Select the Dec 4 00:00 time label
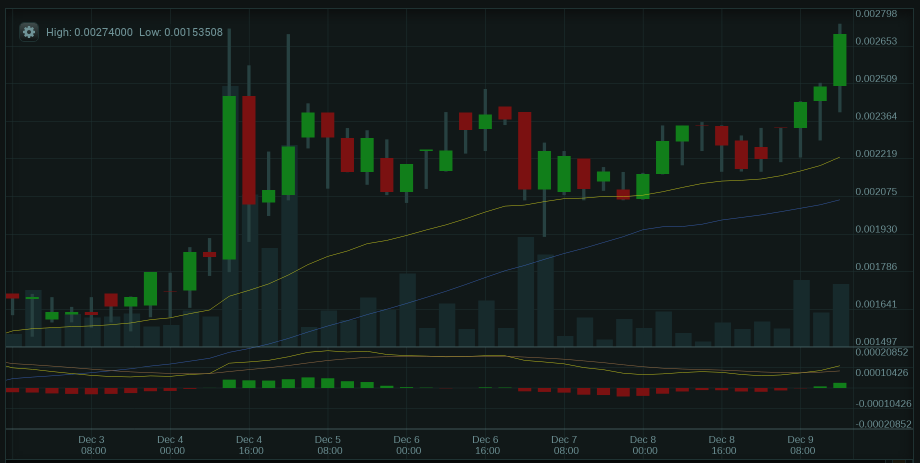 (x=171, y=445)
